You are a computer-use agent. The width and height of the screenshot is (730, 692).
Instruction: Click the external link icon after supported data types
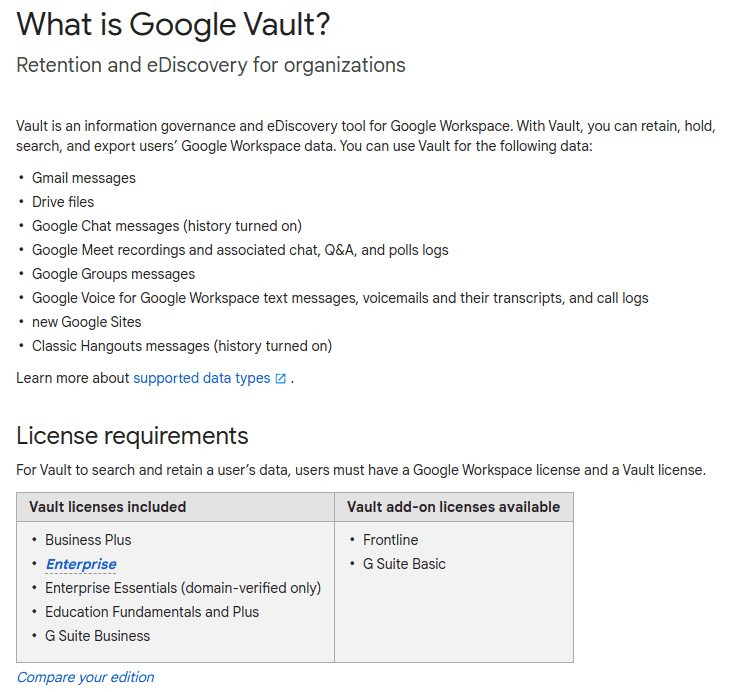tap(281, 379)
